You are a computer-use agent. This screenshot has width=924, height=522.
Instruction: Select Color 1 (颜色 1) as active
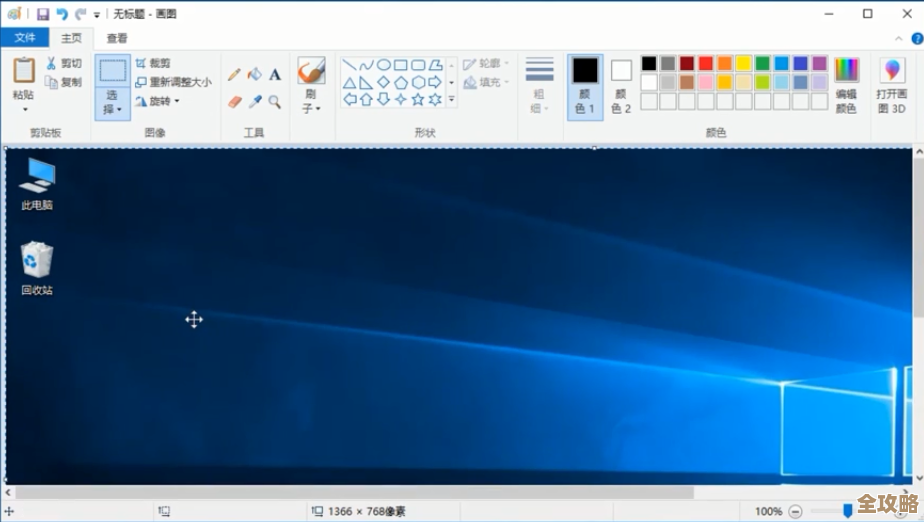coord(585,85)
